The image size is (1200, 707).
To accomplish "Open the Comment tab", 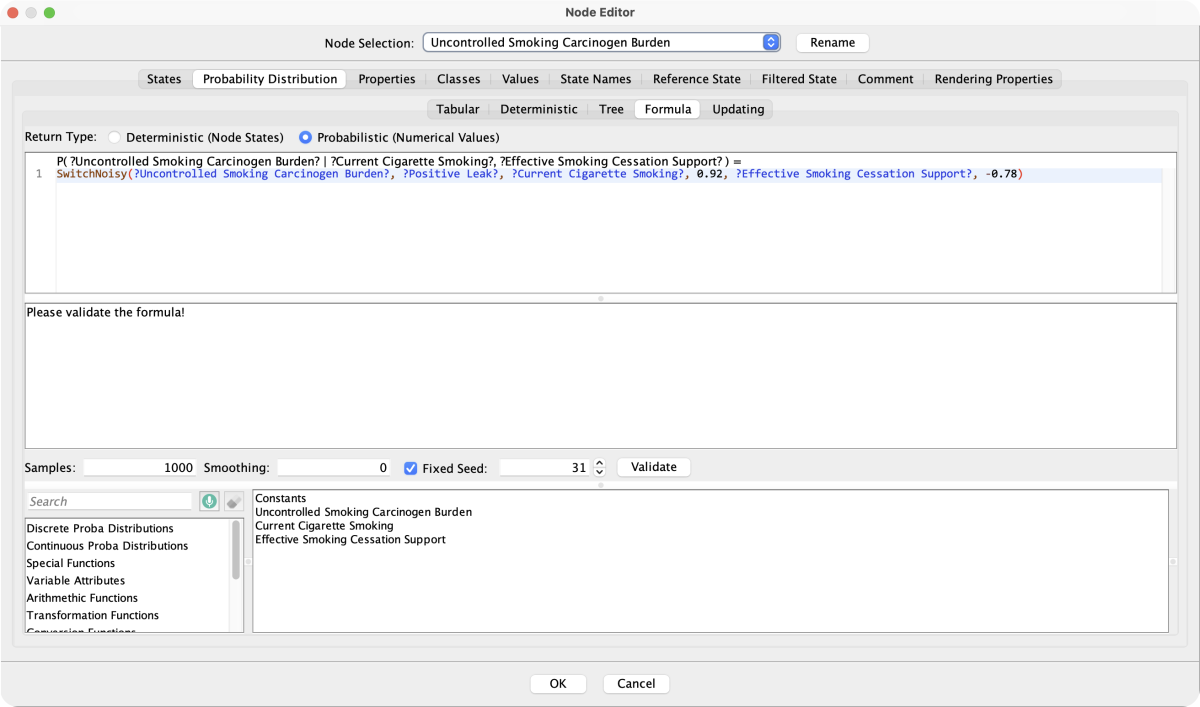I will (885, 79).
